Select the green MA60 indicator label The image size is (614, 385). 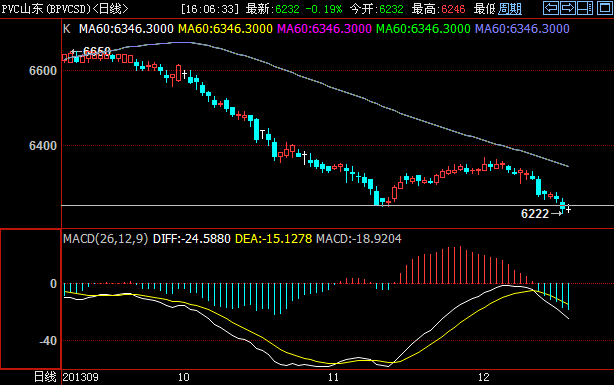coord(423,29)
